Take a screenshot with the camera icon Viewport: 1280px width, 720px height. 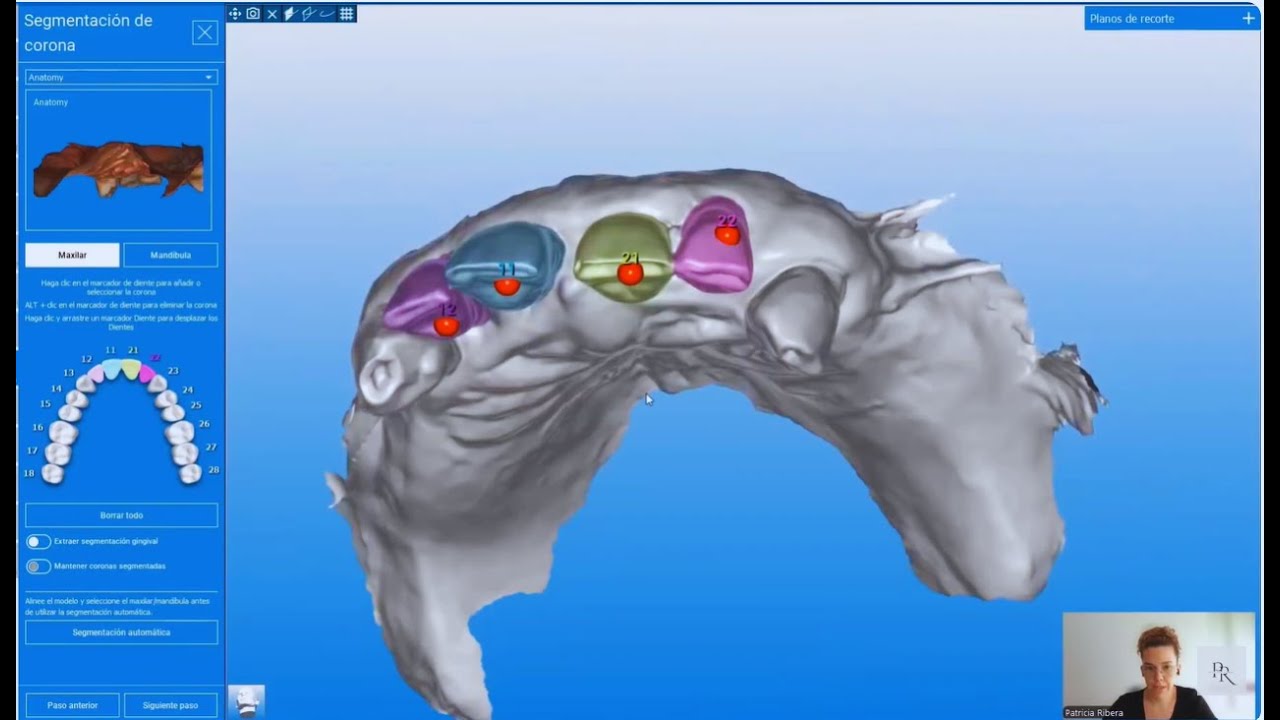tap(253, 14)
